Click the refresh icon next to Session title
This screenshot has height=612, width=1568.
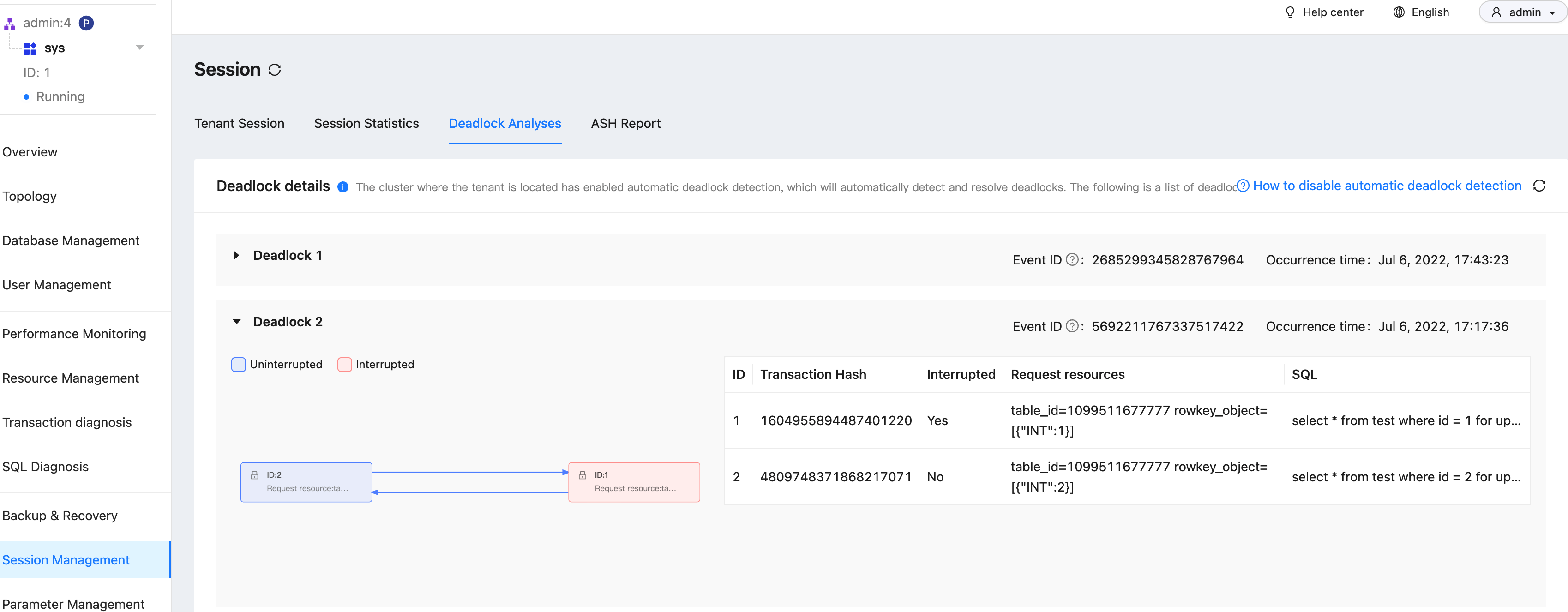pos(275,70)
